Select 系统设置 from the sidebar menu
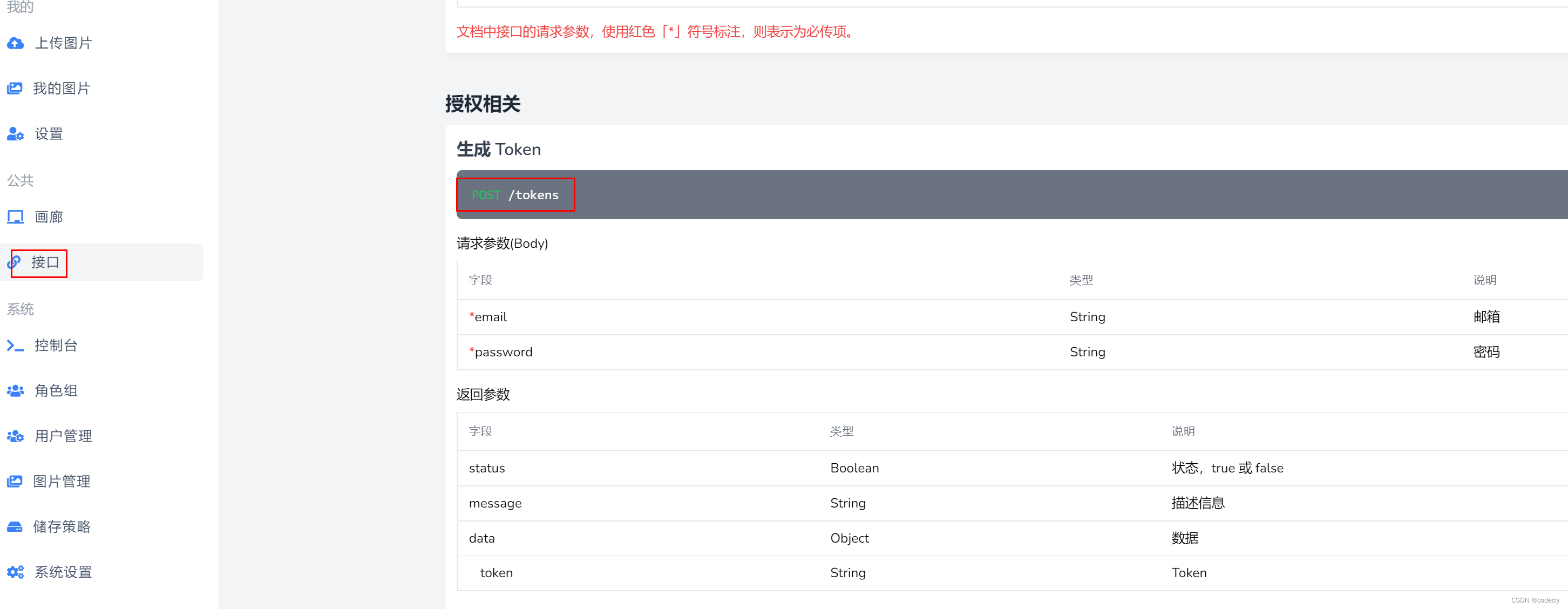This screenshot has width=1568, height=609. [x=63, y=572]
